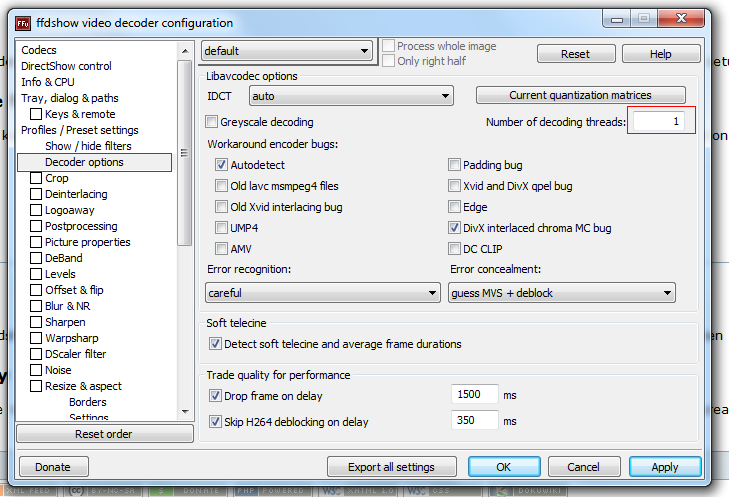Confirm with the OK button

click(x=504, y=467)
